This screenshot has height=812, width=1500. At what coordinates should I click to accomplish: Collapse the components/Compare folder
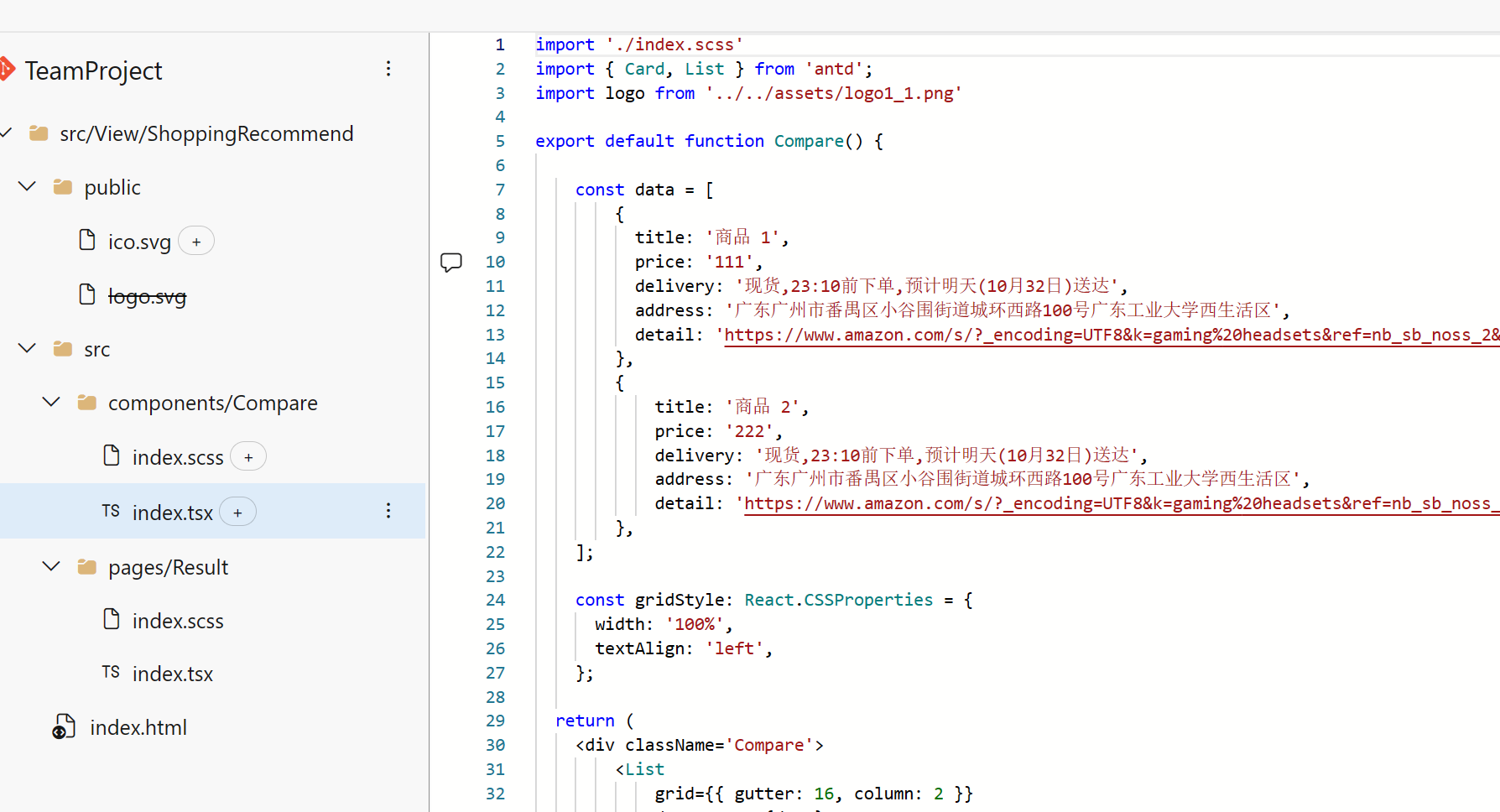51,403
